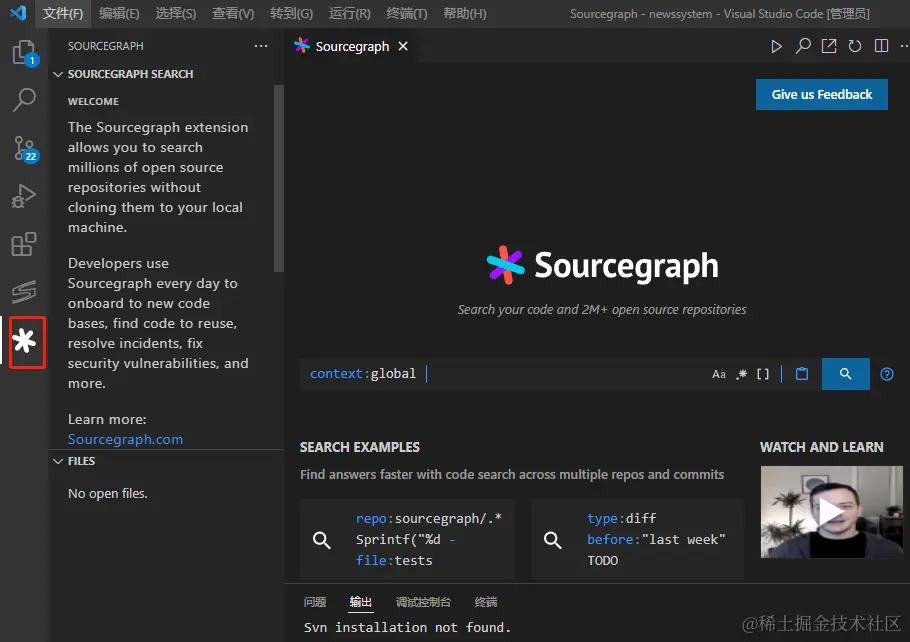Image resolution: width=910 pixels, height=642 pixels.
Task: Click the open-in-new-window icon in editor toolbar
Action: click(x=829, y=46)
